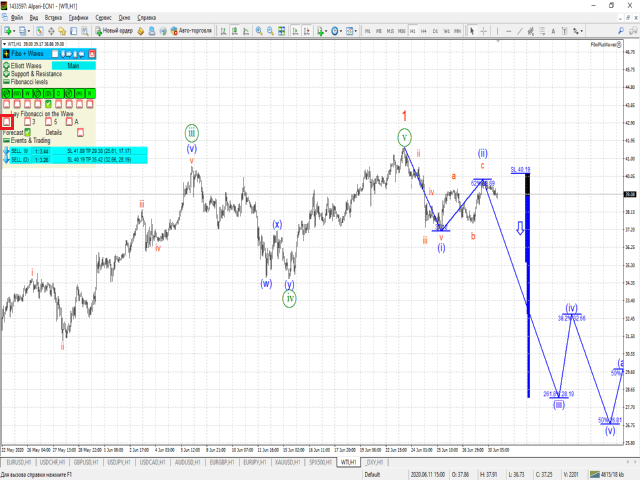Screen dimensions: 640x480
Task: Collapse the Fibonacci levels section
Action: [x=6, y=82]
